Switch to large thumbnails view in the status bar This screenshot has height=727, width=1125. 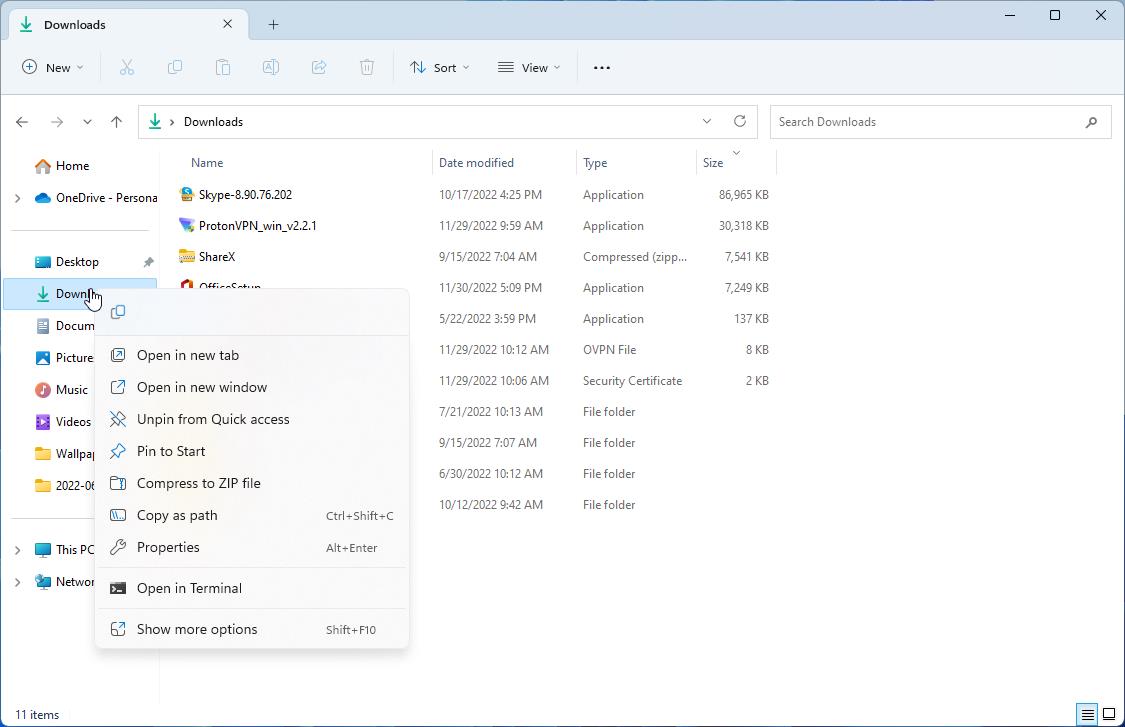click(1110, 714)
